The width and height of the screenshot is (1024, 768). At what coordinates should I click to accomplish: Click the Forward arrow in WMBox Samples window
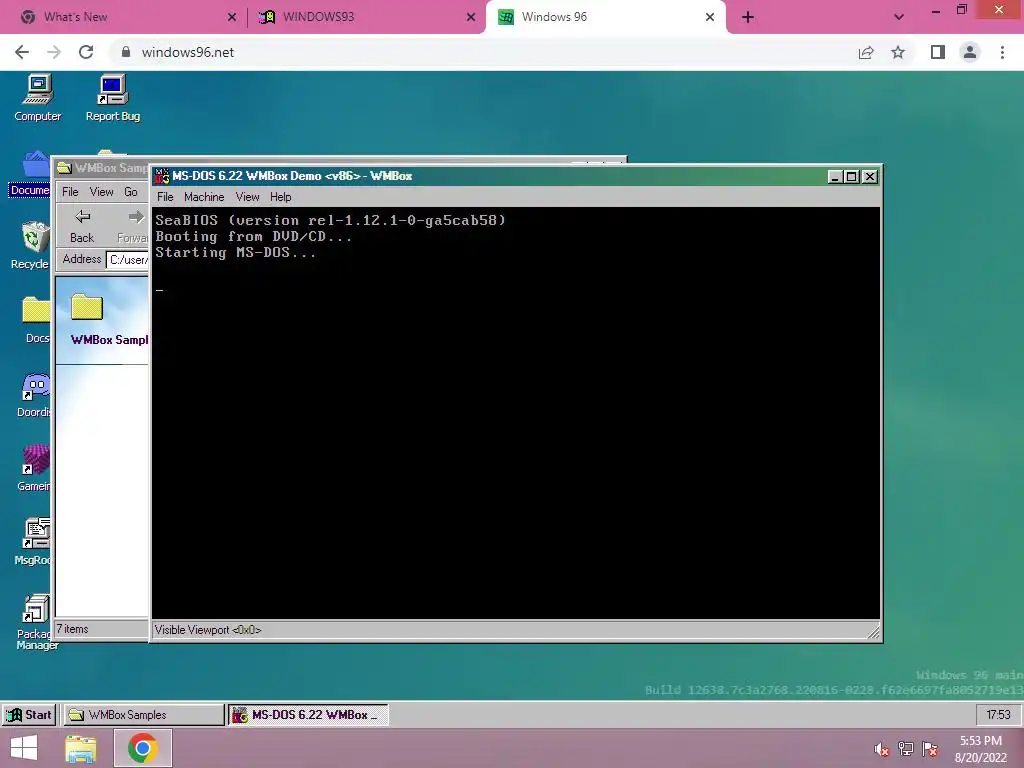pos(134,226)
